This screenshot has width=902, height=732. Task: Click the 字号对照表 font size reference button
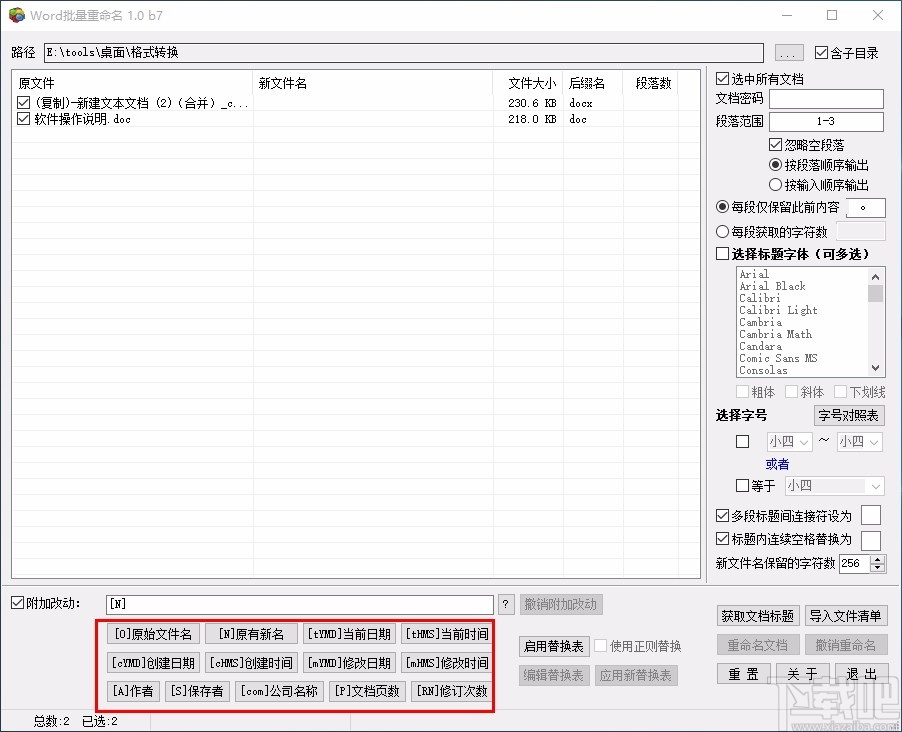click(x=848, y=415)
